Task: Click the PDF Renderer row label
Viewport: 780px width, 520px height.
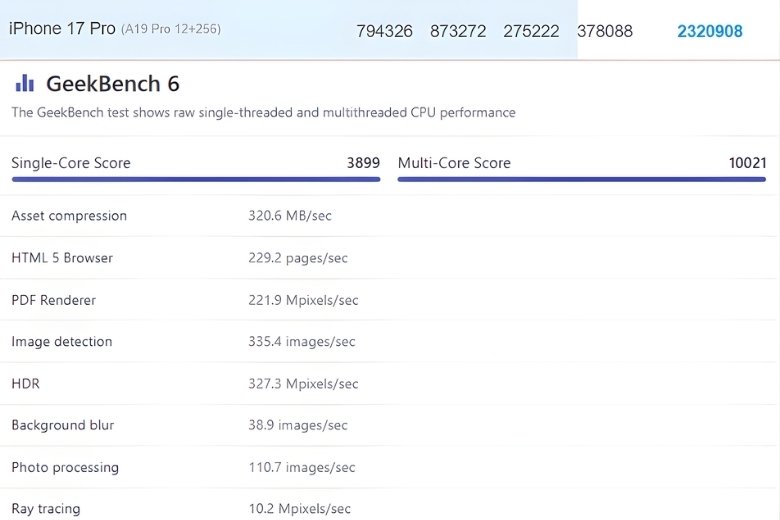Action: pos(54,300)
